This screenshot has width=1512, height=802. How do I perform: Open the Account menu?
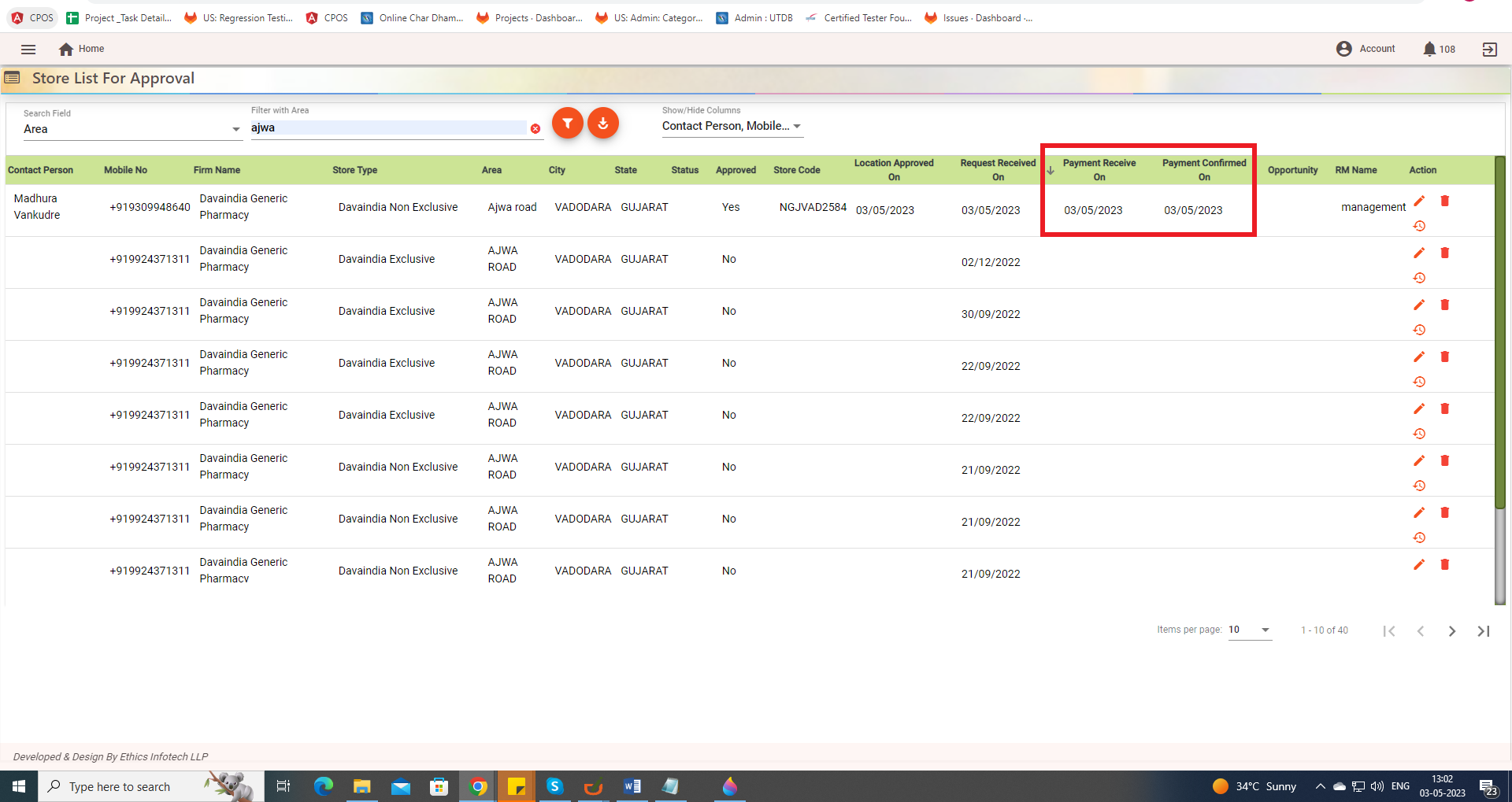coord(1366,49)
